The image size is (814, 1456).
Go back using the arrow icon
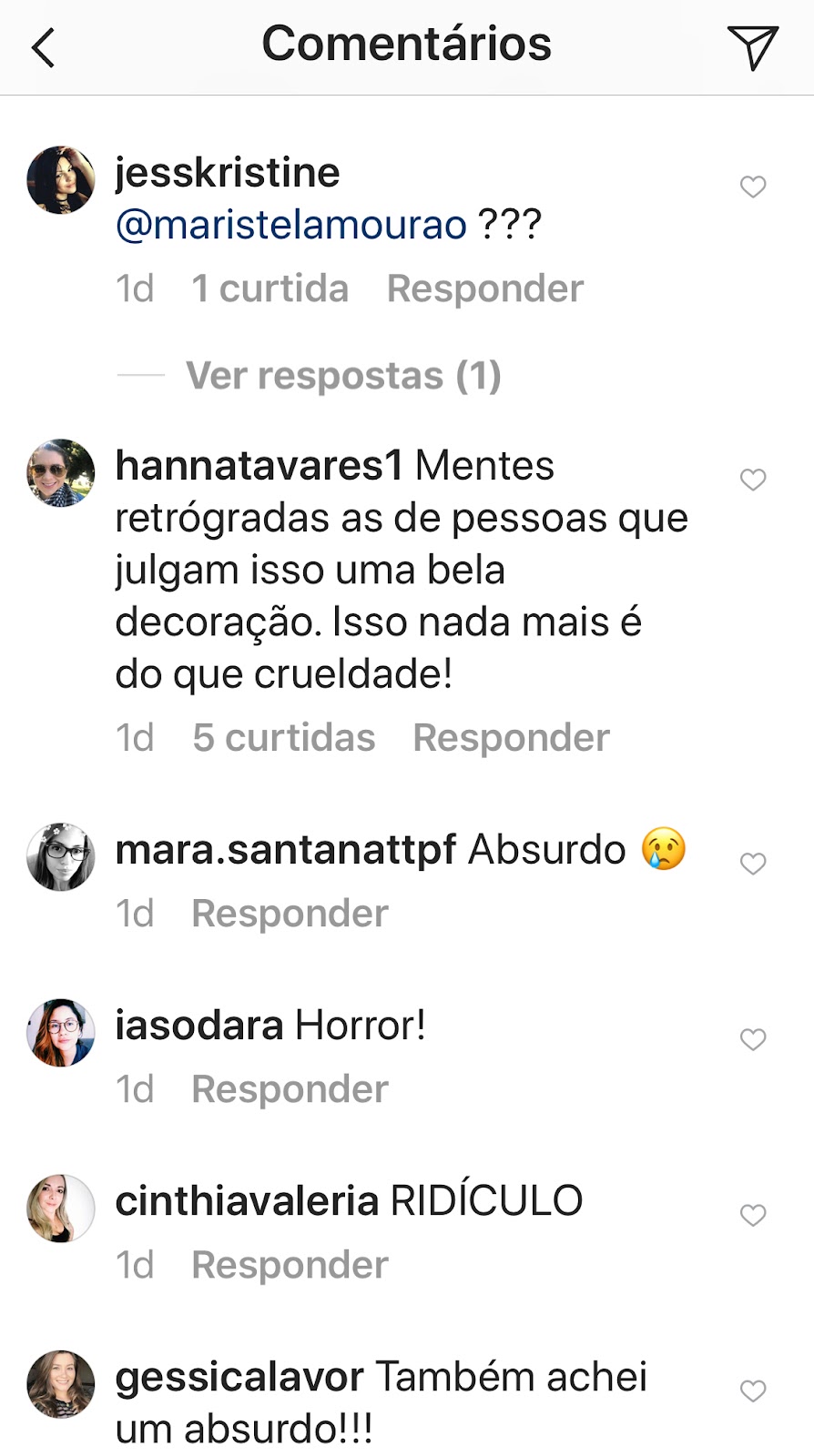coord(43,47)
